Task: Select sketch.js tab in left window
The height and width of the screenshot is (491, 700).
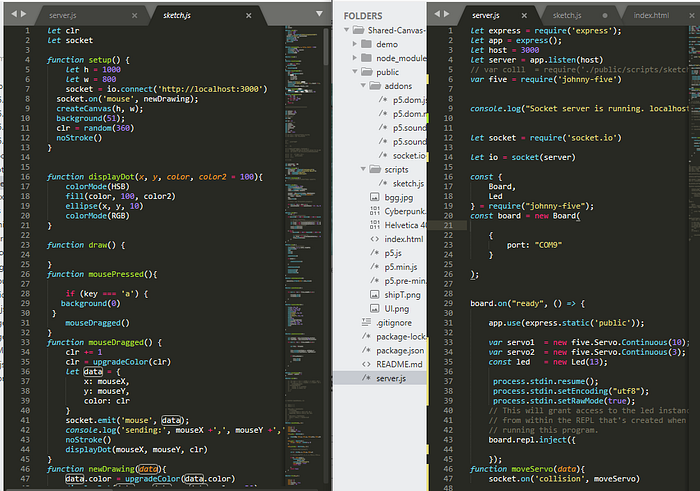Action: (x=177, y=16)
